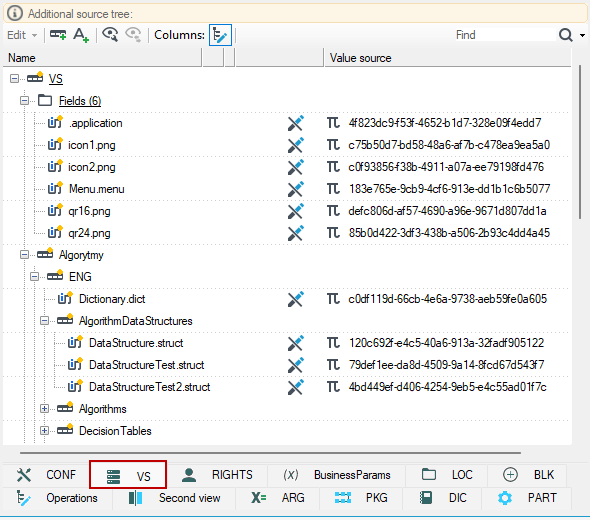Open the search options dropdown arrow
The image size is (590, 520).
(582, 35)
